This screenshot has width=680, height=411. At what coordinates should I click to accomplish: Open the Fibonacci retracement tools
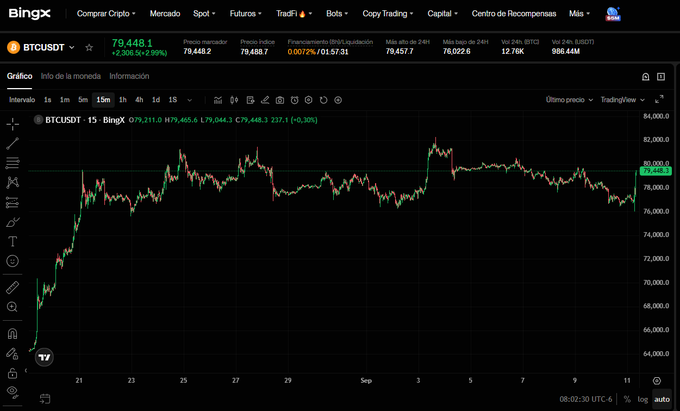tap(13, 163)
